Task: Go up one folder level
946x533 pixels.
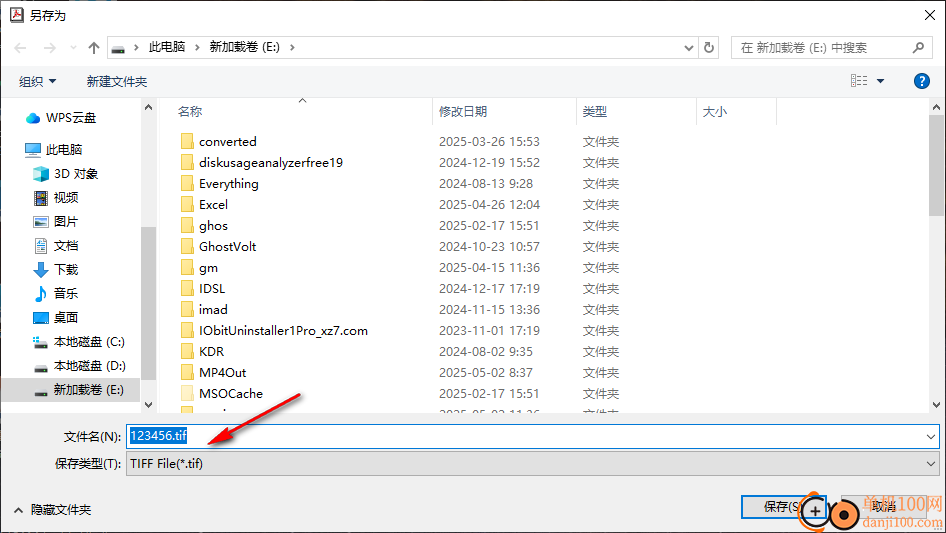Action: pyautogui.click(x=94, y=48)
